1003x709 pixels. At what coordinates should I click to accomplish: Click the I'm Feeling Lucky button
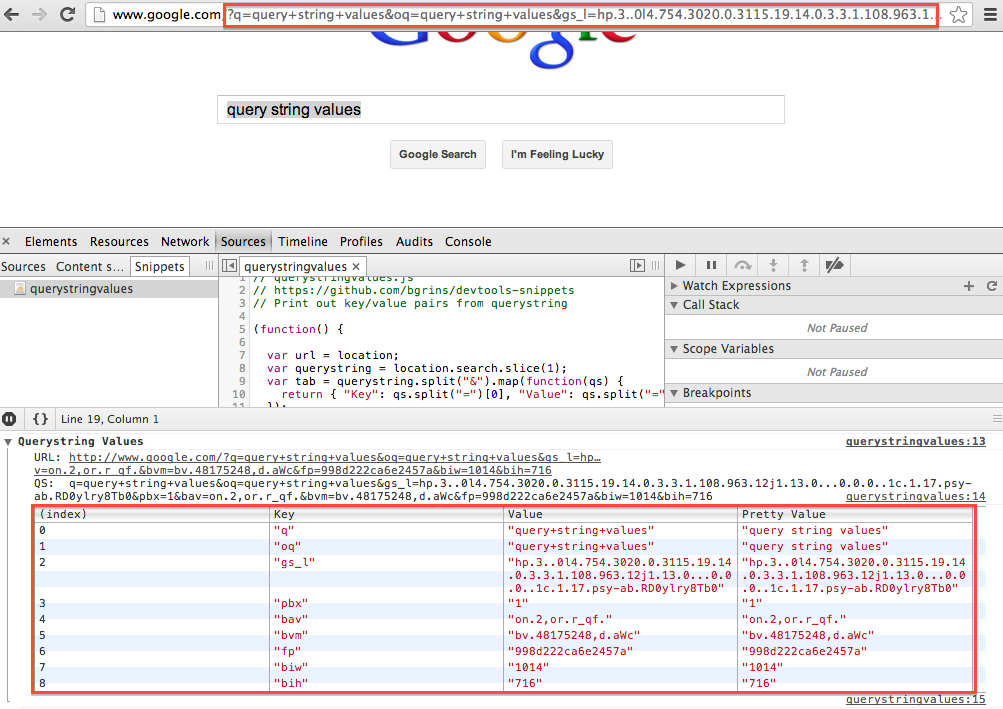[x=557, y=154]
